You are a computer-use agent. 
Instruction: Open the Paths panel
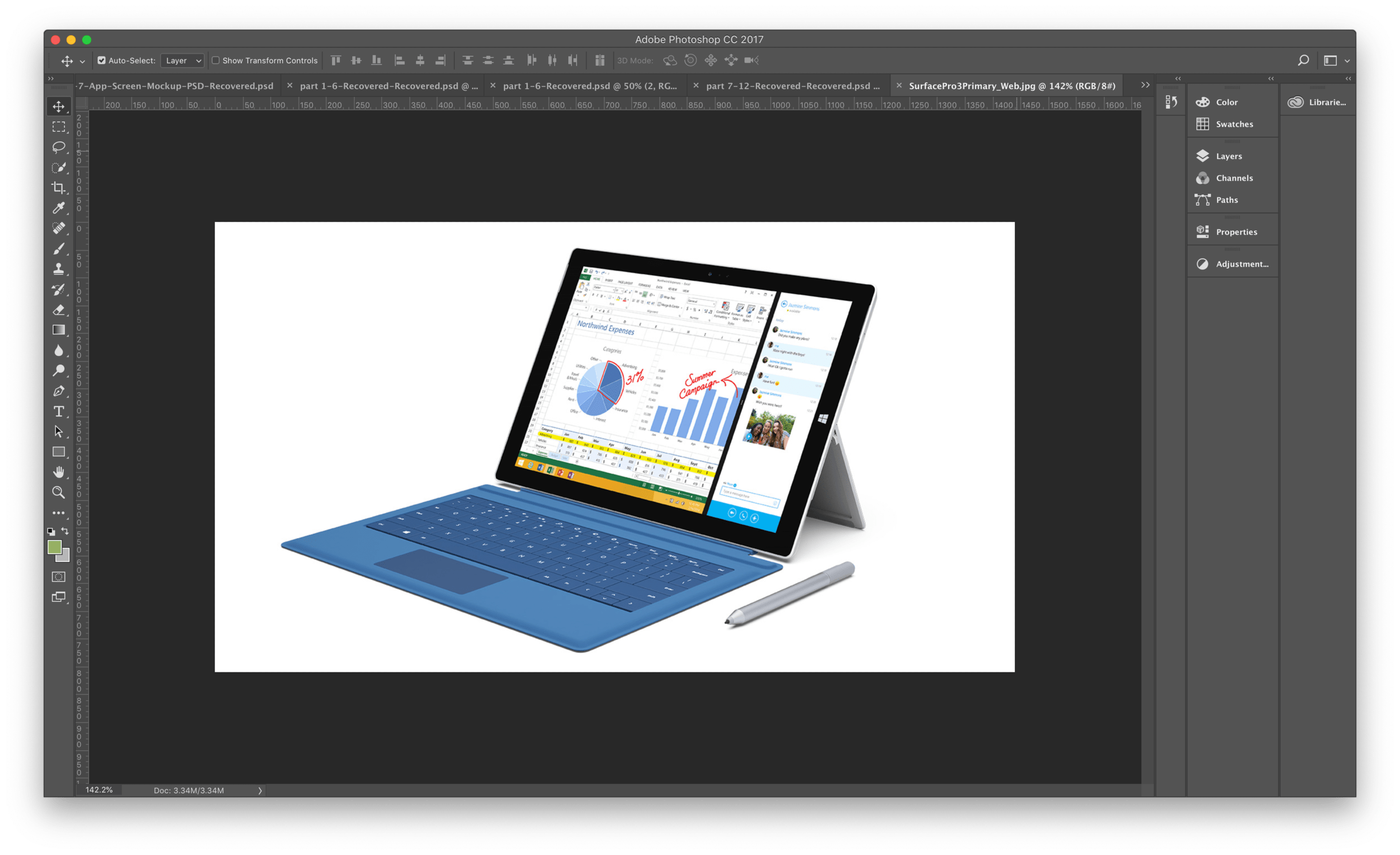click(1228, 199)
